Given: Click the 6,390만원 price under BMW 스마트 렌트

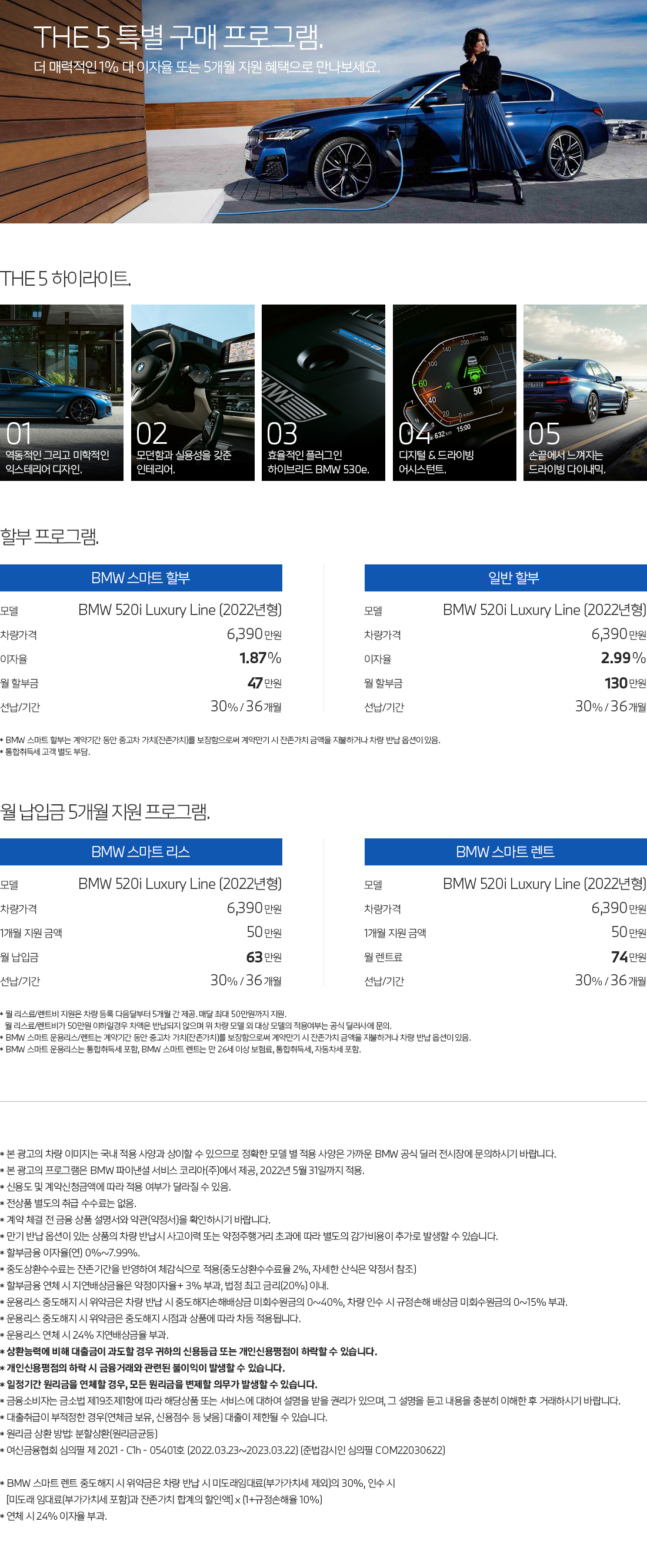Looking at the screenshot, I should [619, 908].
